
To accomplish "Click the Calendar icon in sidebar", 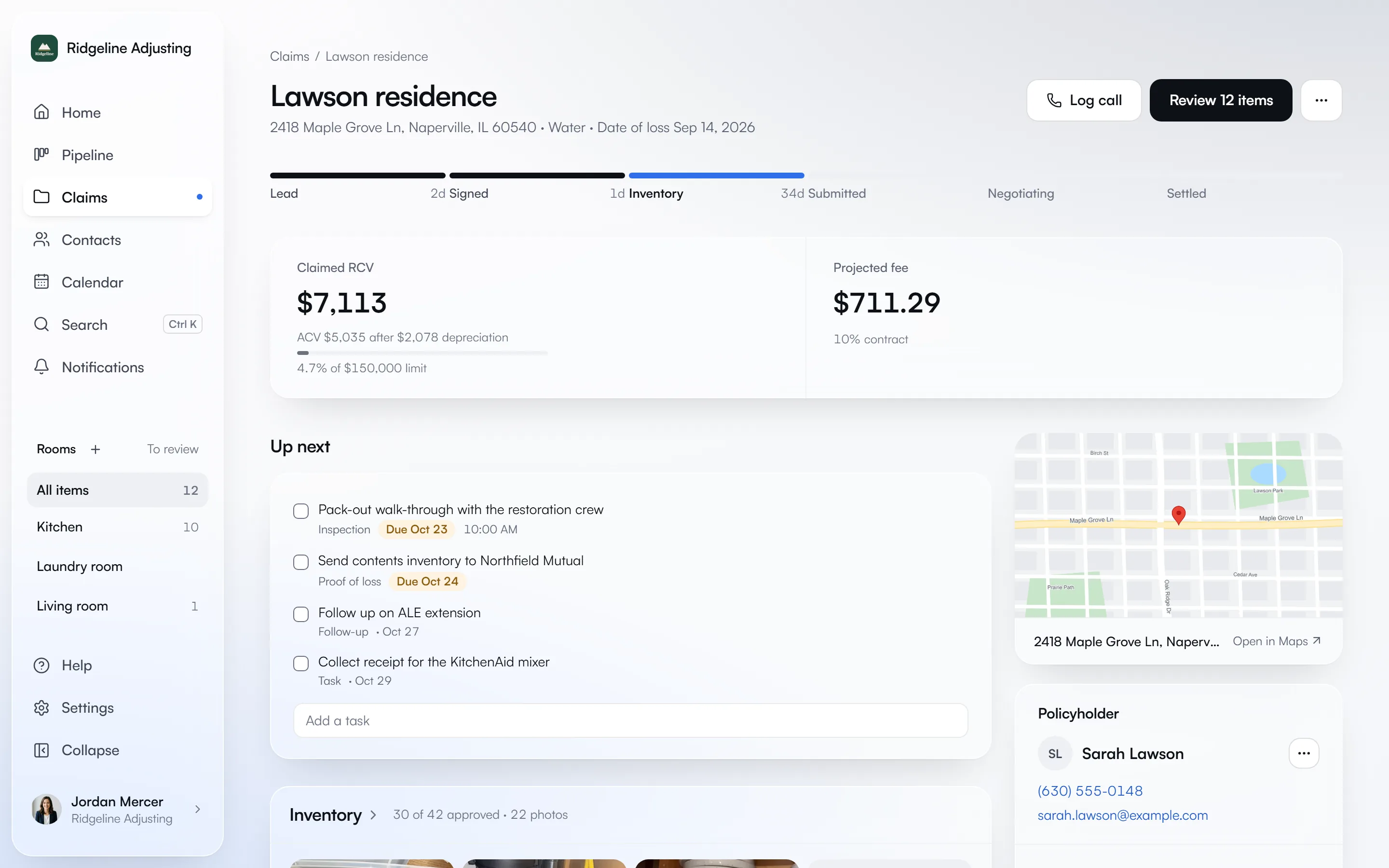I will click(x=41, y=282).
